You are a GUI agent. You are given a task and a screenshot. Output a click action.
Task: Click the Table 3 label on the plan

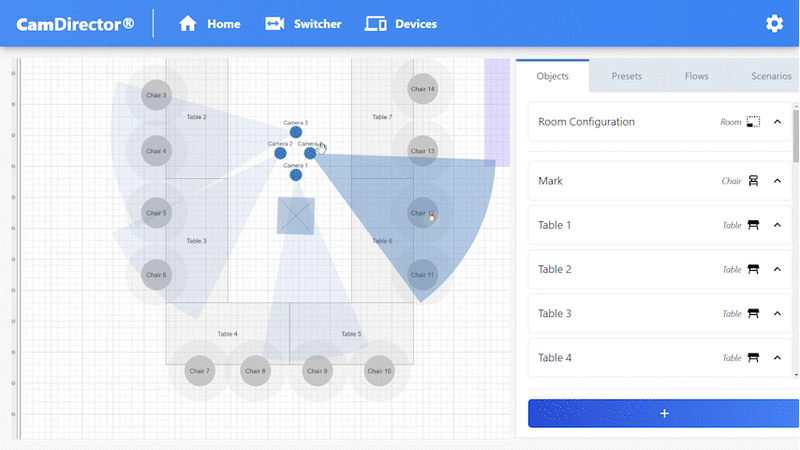point(196,241)
